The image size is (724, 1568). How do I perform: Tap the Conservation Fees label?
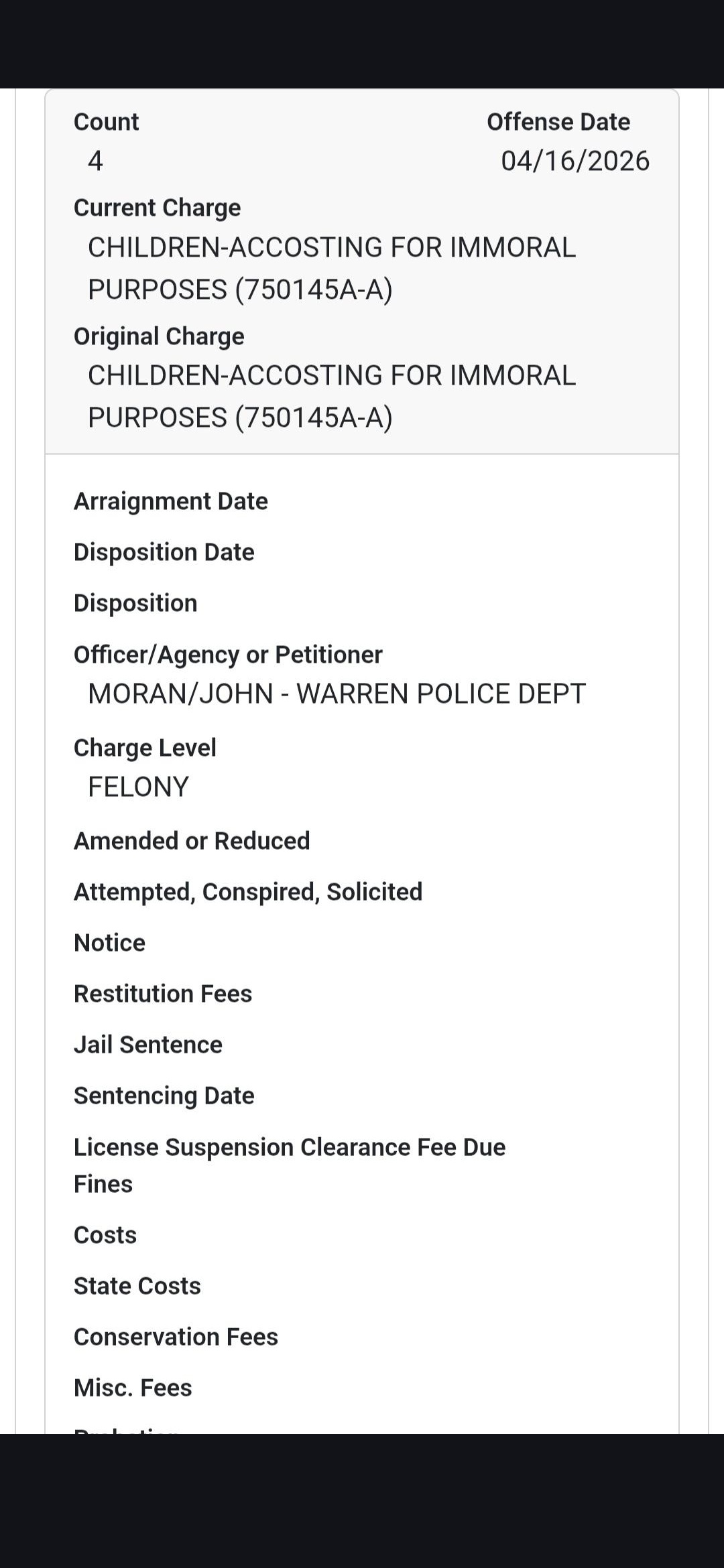pos(176,1337)
